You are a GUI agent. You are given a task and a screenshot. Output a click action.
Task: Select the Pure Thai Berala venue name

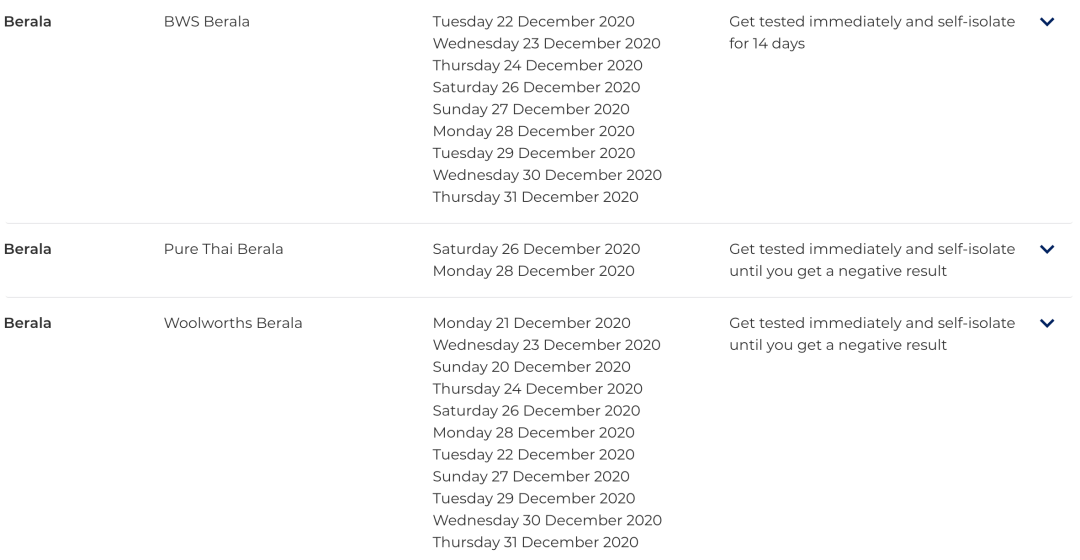[x=223, y=249]
